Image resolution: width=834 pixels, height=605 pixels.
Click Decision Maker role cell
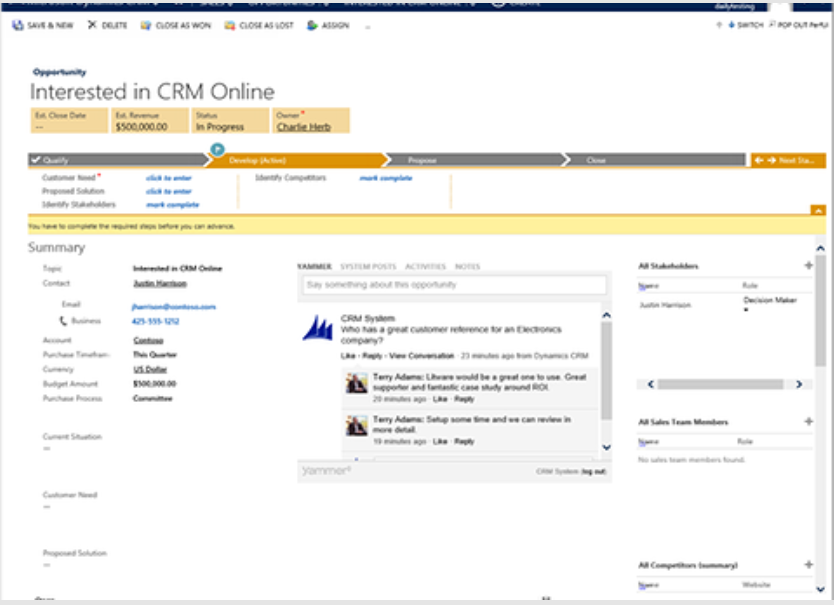770,300
